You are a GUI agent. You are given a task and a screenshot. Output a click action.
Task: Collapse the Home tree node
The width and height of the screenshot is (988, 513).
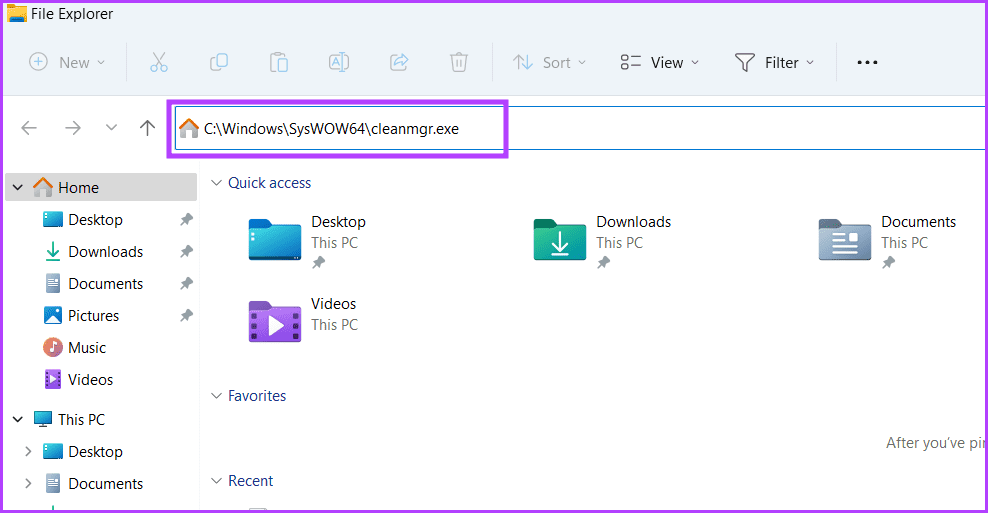pyautogui.click(x=18, y=187)
